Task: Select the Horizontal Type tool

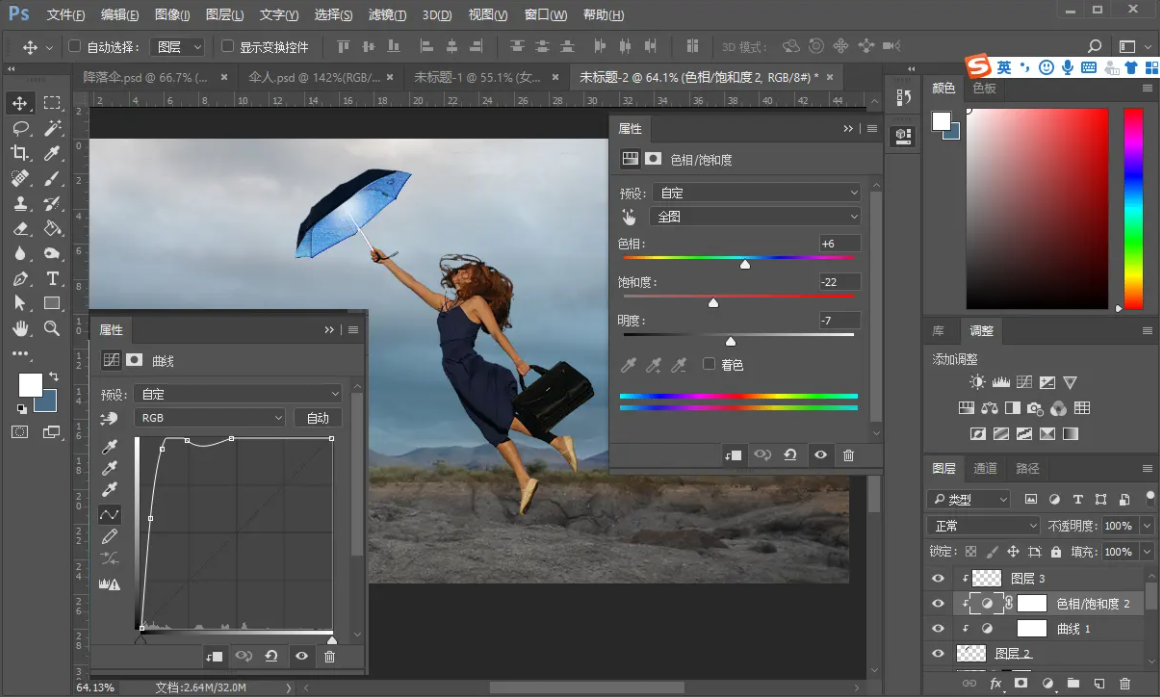Action: pyautogui.click(x=52, y=279)
